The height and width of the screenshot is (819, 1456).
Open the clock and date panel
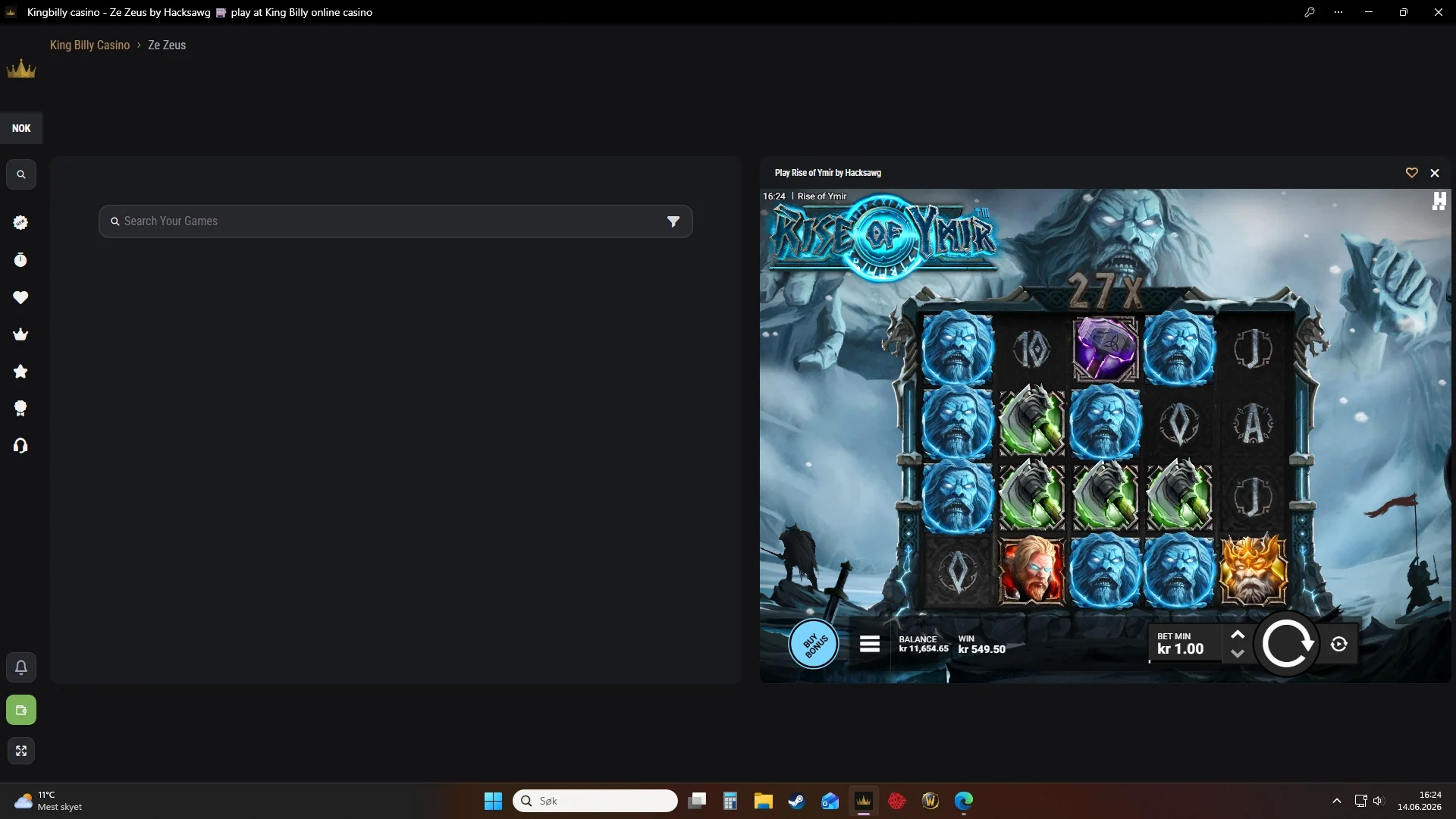1420,801
